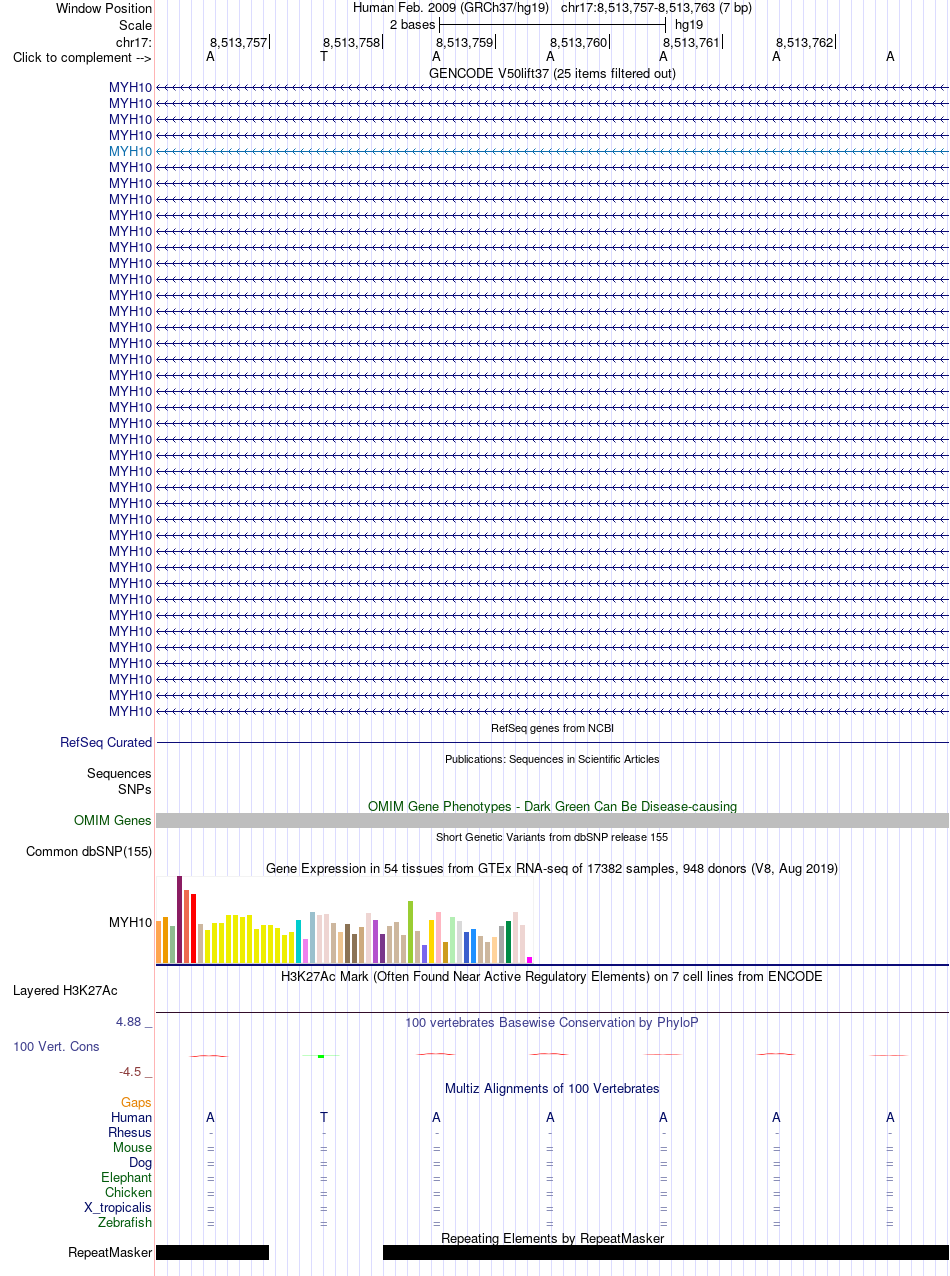The image size is (950, 1276).
Task: Click the Scale label in the ruler
Action: tap(135, 25)
